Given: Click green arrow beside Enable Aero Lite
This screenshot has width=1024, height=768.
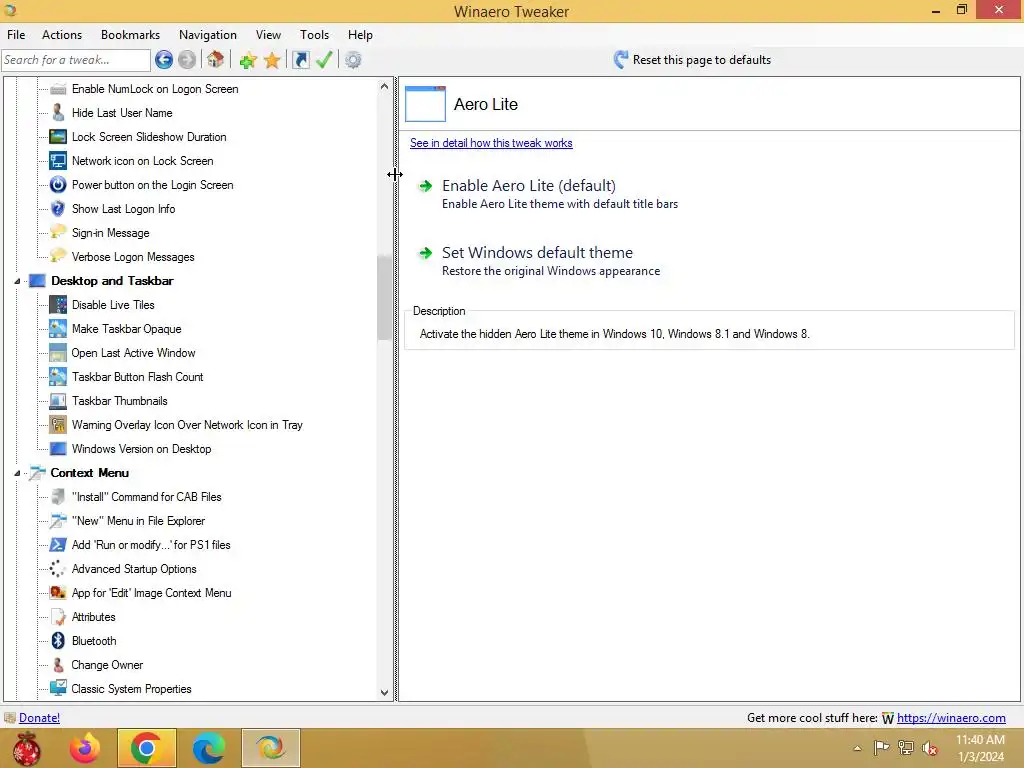Looking at the screenshot, I should pos(425,186).
